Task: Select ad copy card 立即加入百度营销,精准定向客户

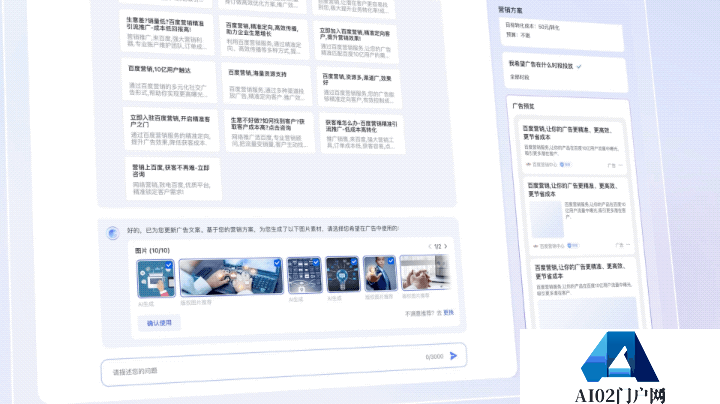Action: point(356,42)
